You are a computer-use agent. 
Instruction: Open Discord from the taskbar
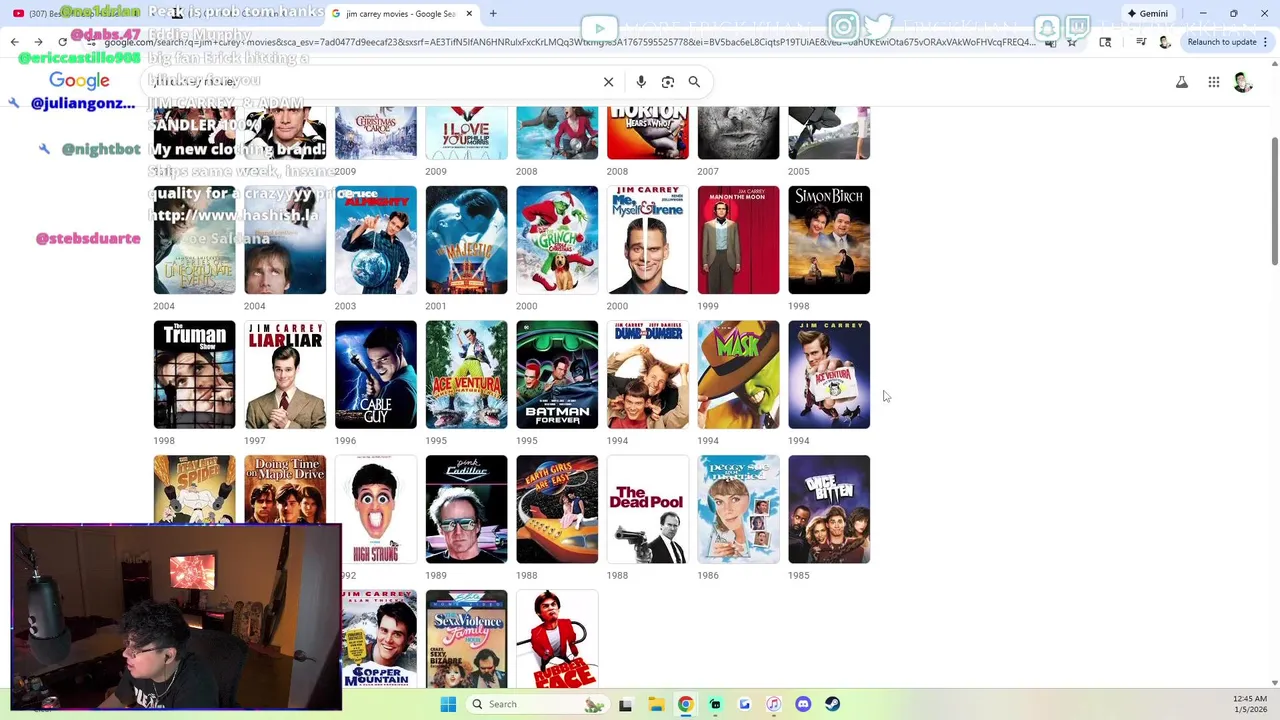pos(803,704)
